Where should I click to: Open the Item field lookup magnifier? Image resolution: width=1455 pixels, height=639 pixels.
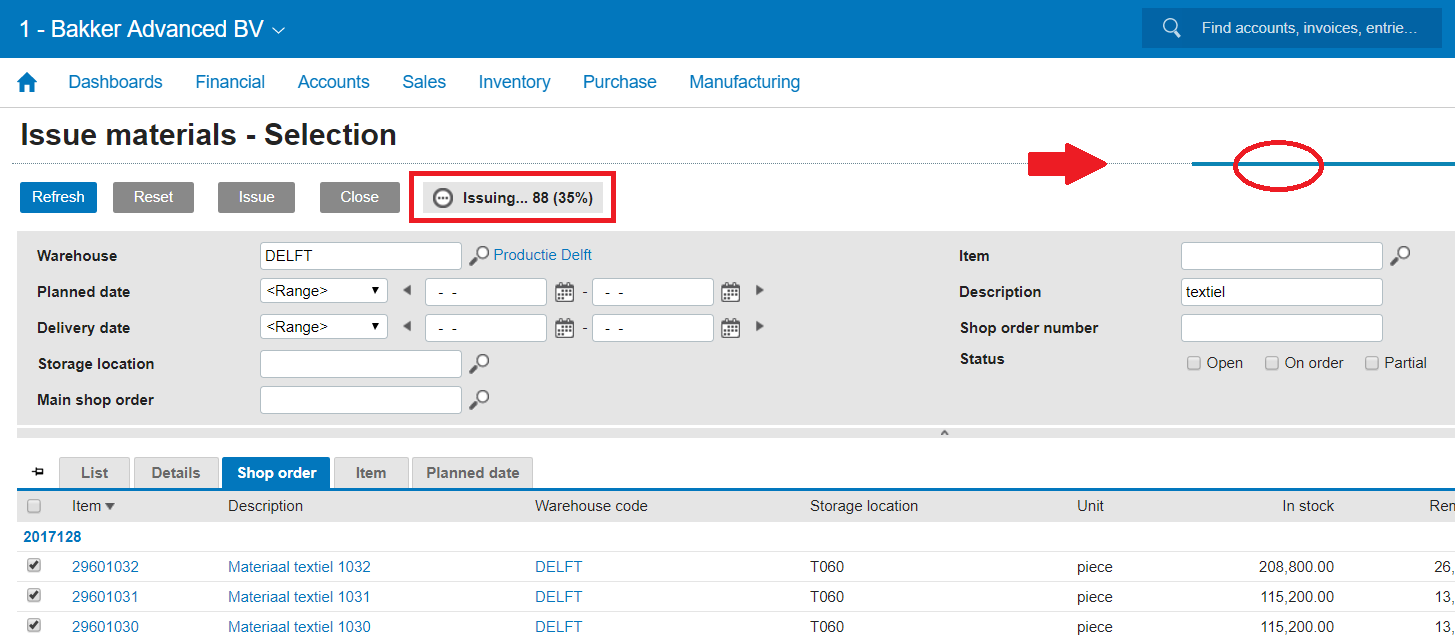1400,256
